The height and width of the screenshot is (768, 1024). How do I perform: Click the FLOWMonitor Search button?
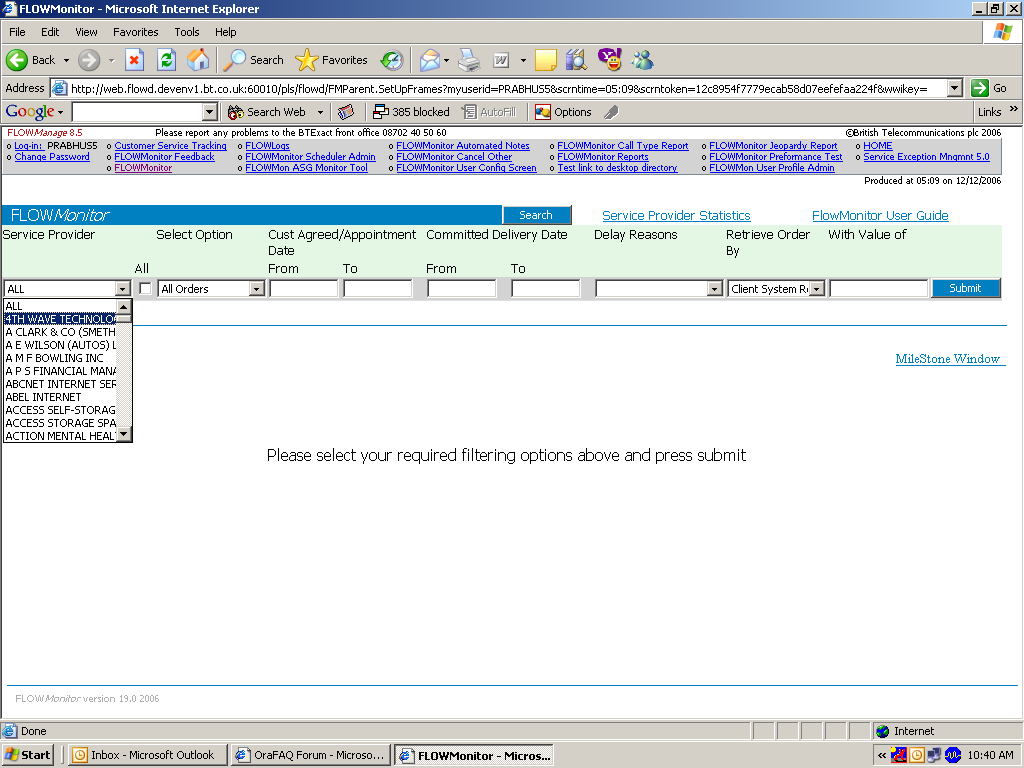[536, 215]
